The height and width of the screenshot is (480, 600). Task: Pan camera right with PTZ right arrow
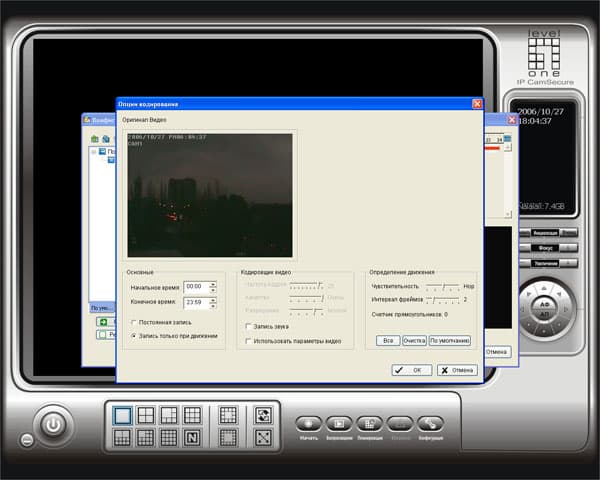point(566,309)
